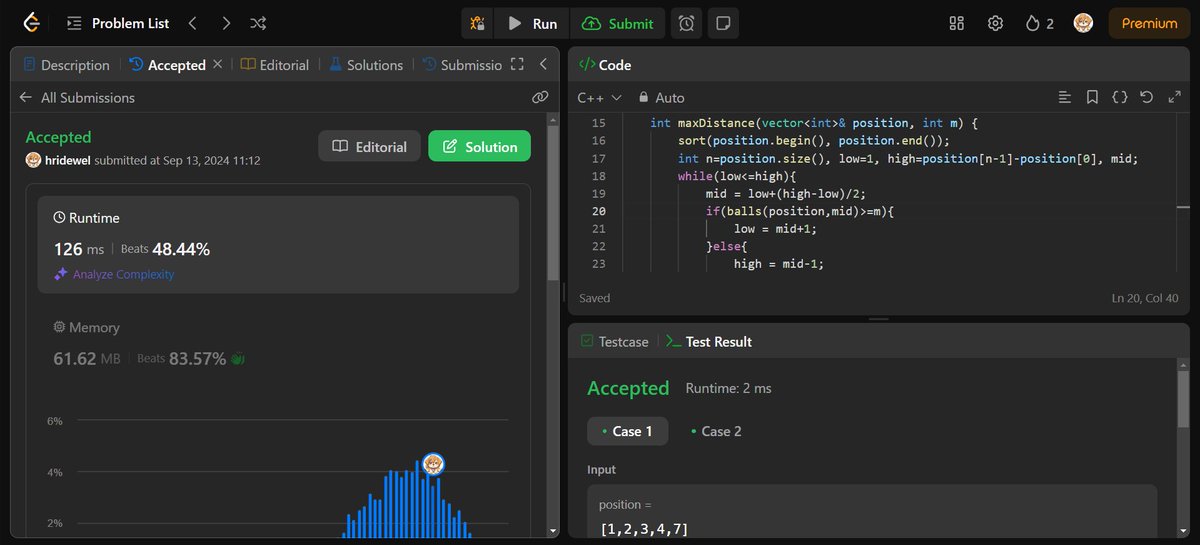Image resolution: width=1200 pixels, height=545 pixels.
Task: Go to previous problem arrow
Action: 192,23
